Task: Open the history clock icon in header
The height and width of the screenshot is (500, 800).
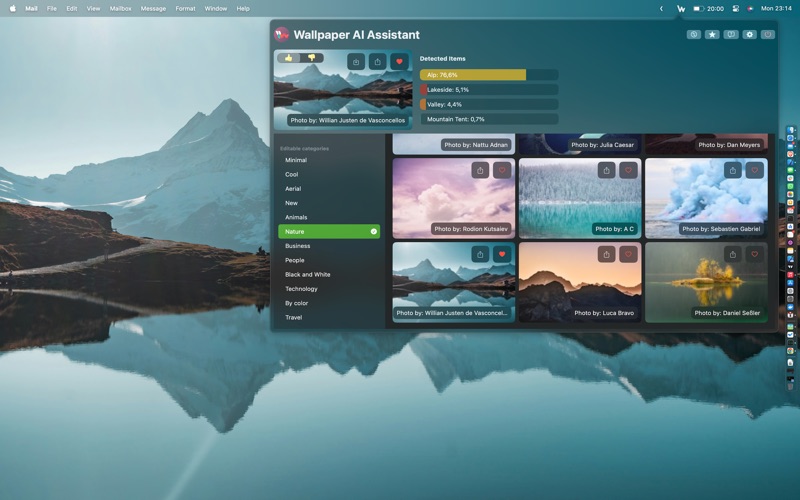Action: [x=694, y=34]
